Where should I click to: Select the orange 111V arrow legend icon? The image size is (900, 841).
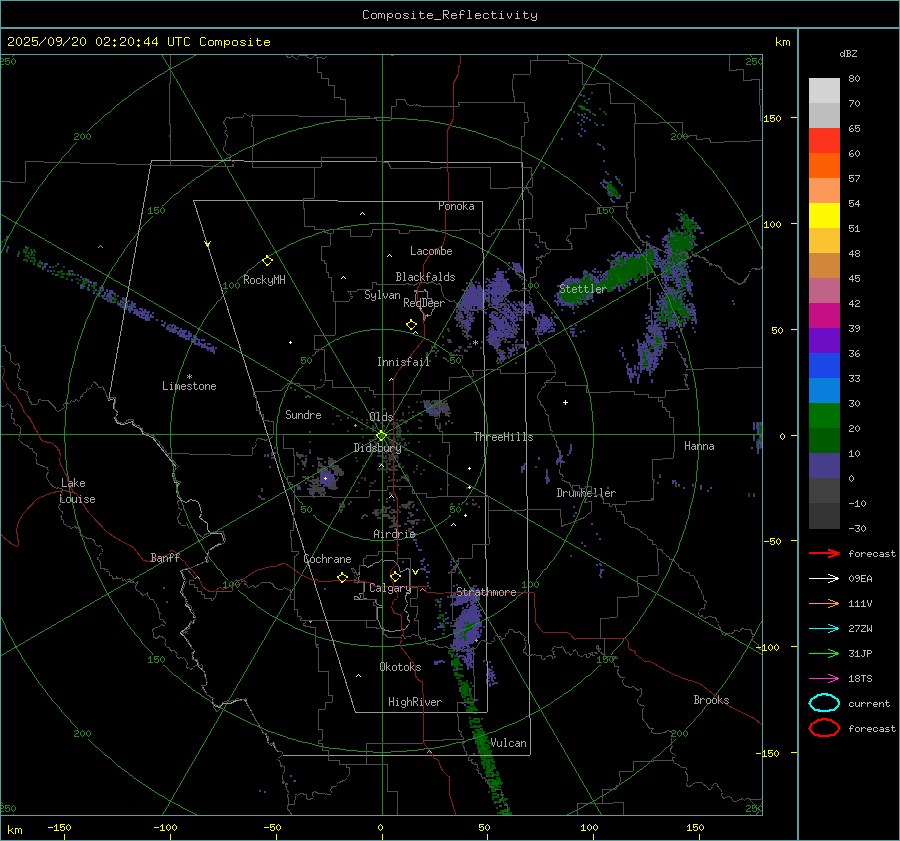[824, 603]
